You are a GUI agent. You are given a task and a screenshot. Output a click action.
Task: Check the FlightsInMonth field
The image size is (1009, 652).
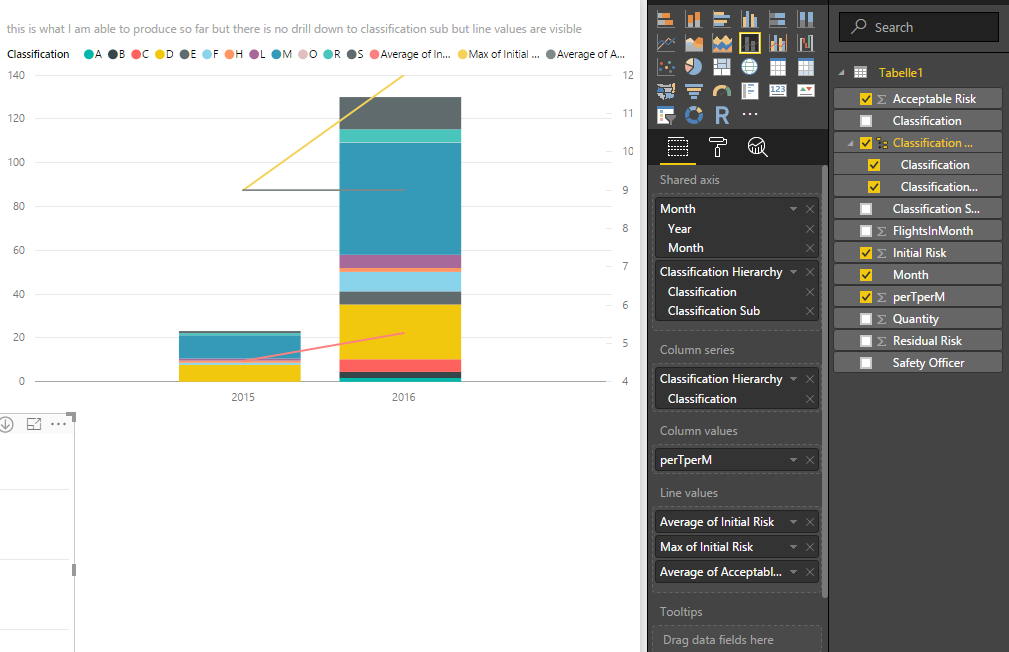[x=866, y=231]
